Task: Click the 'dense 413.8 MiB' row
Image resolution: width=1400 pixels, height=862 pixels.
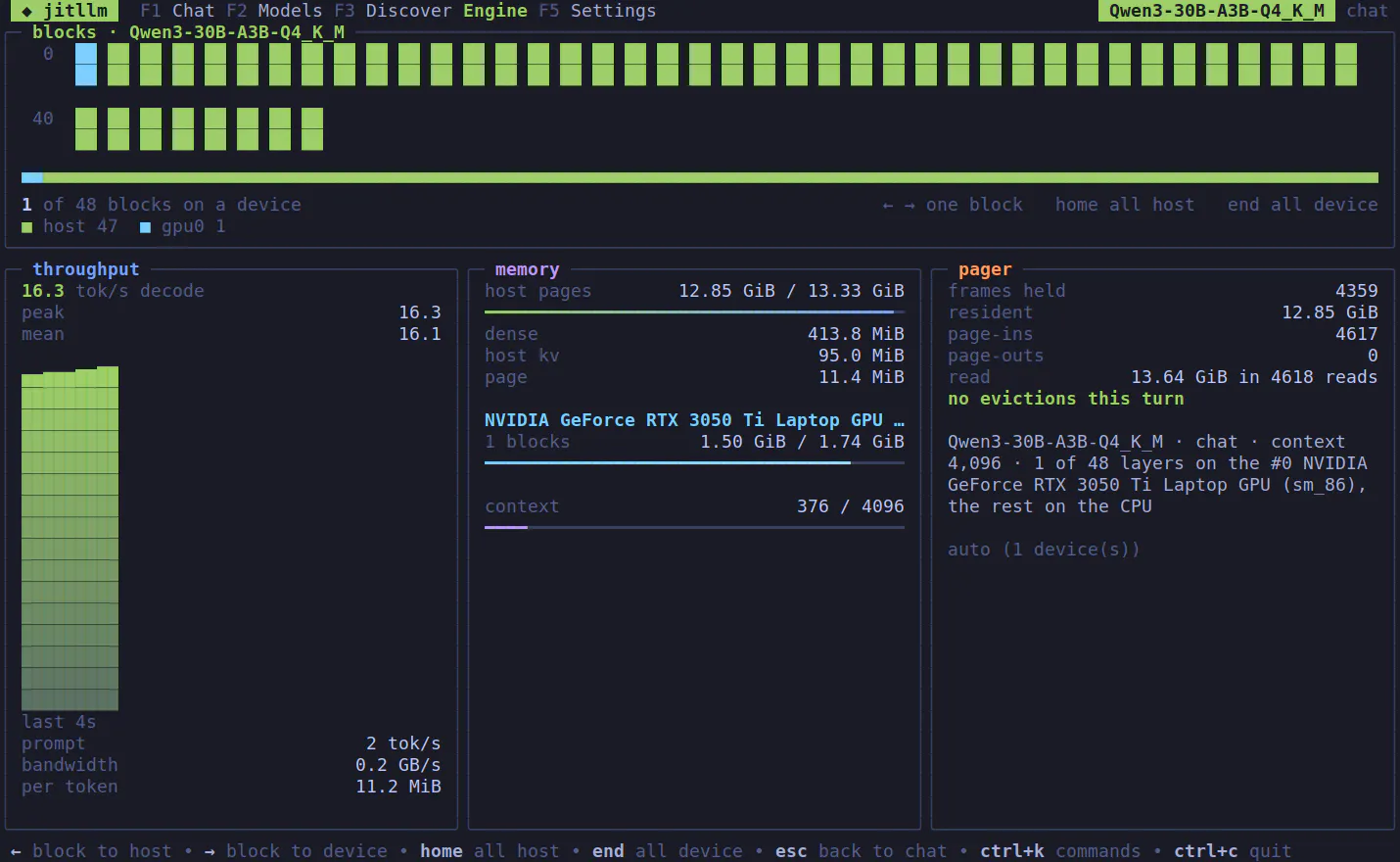Action: [x=694, y=334]
